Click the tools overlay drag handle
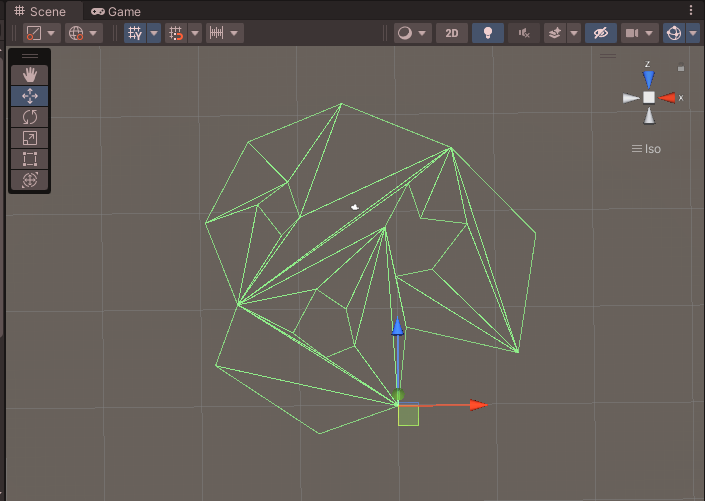Viewport: 705px width, 501px height. point(30,56)
